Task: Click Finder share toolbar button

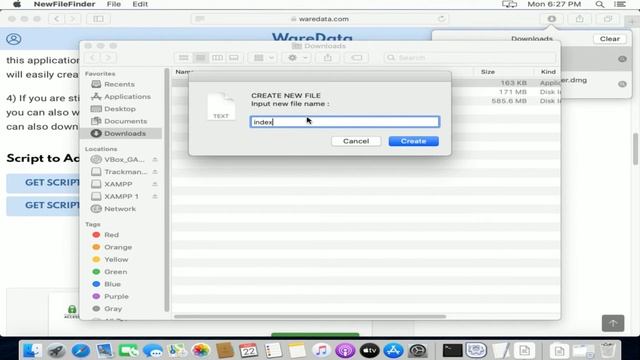Action: tap(328, 58)
